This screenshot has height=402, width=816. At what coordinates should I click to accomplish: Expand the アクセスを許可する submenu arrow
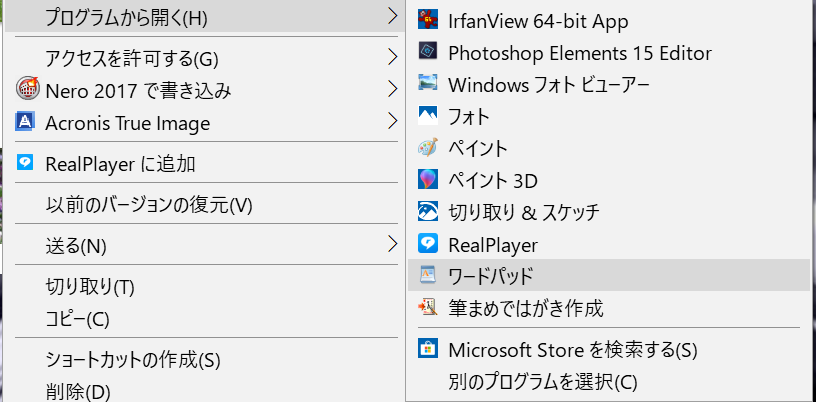[393, 57]
